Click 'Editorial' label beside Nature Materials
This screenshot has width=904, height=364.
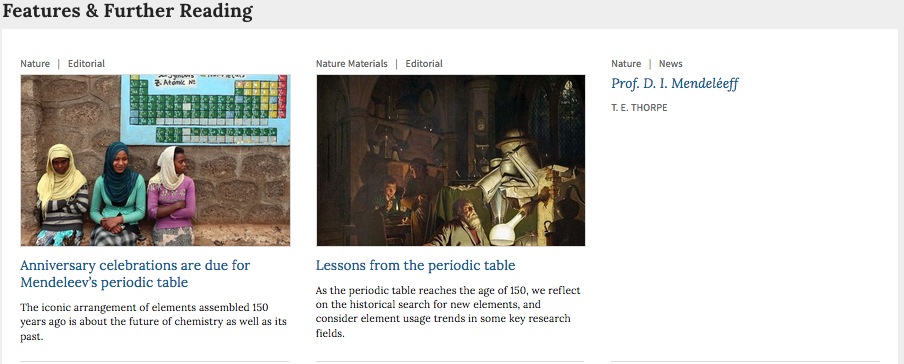point(424,63)
